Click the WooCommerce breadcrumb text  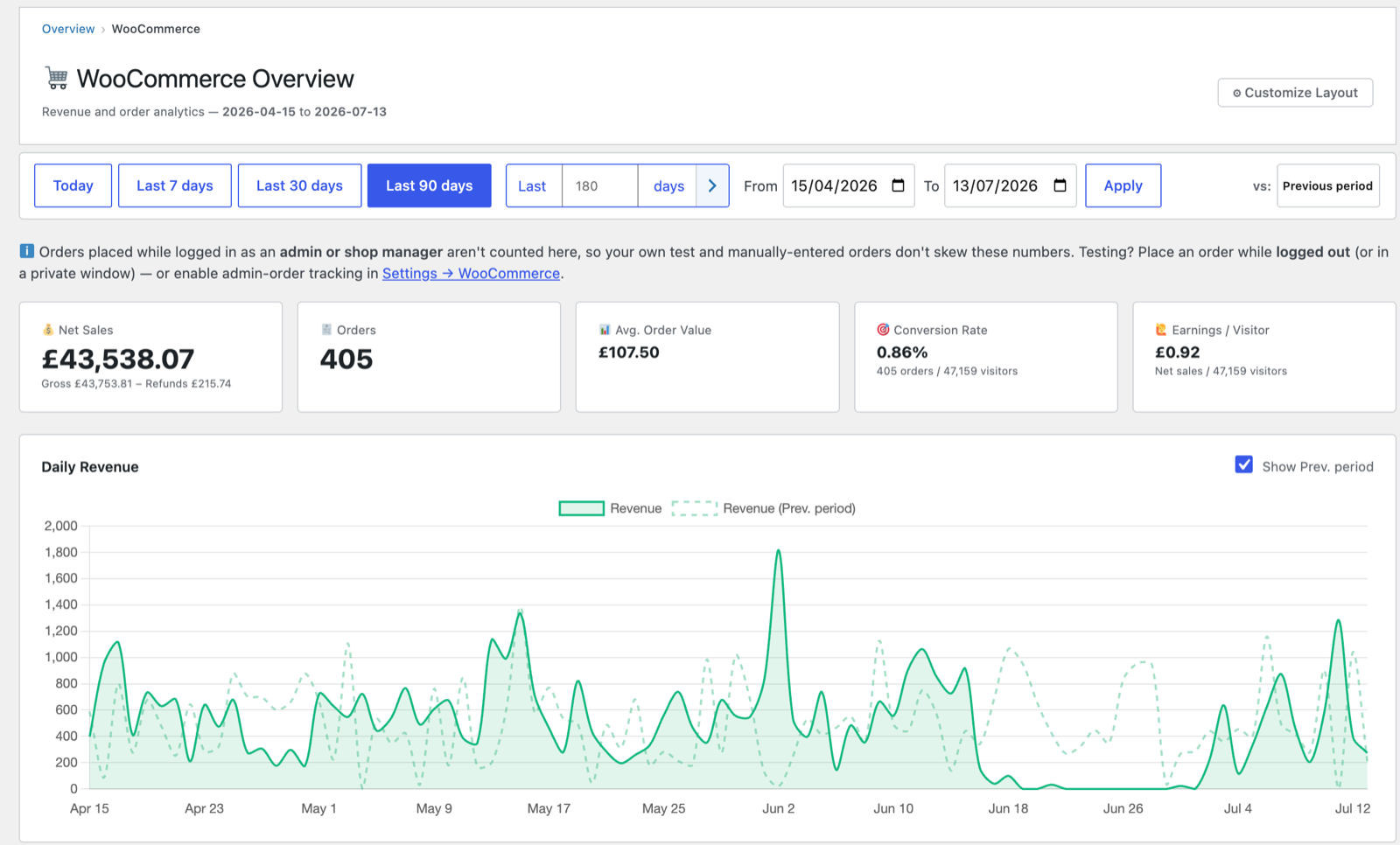coord(156,29)
